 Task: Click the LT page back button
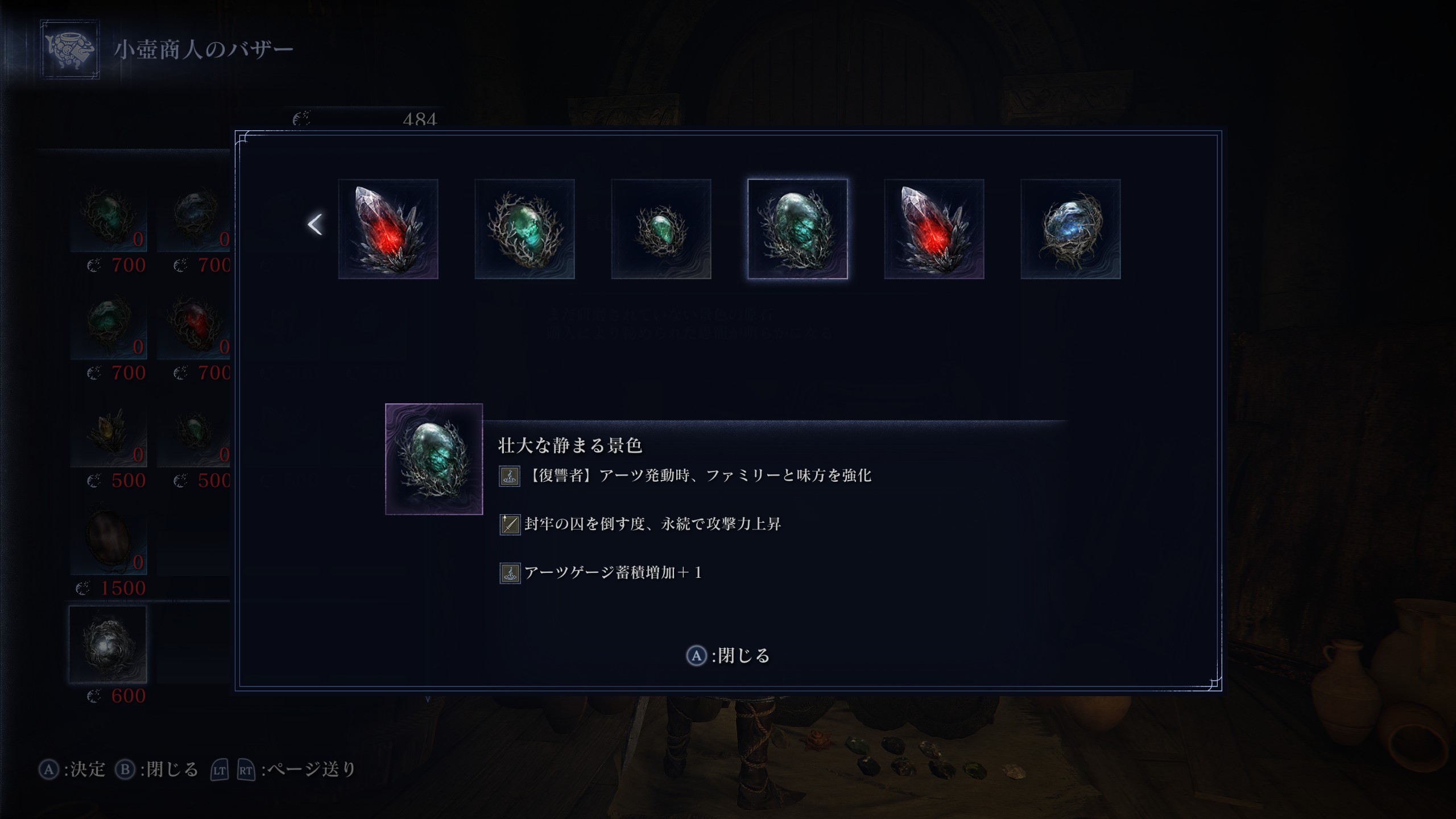pos(220,770)
